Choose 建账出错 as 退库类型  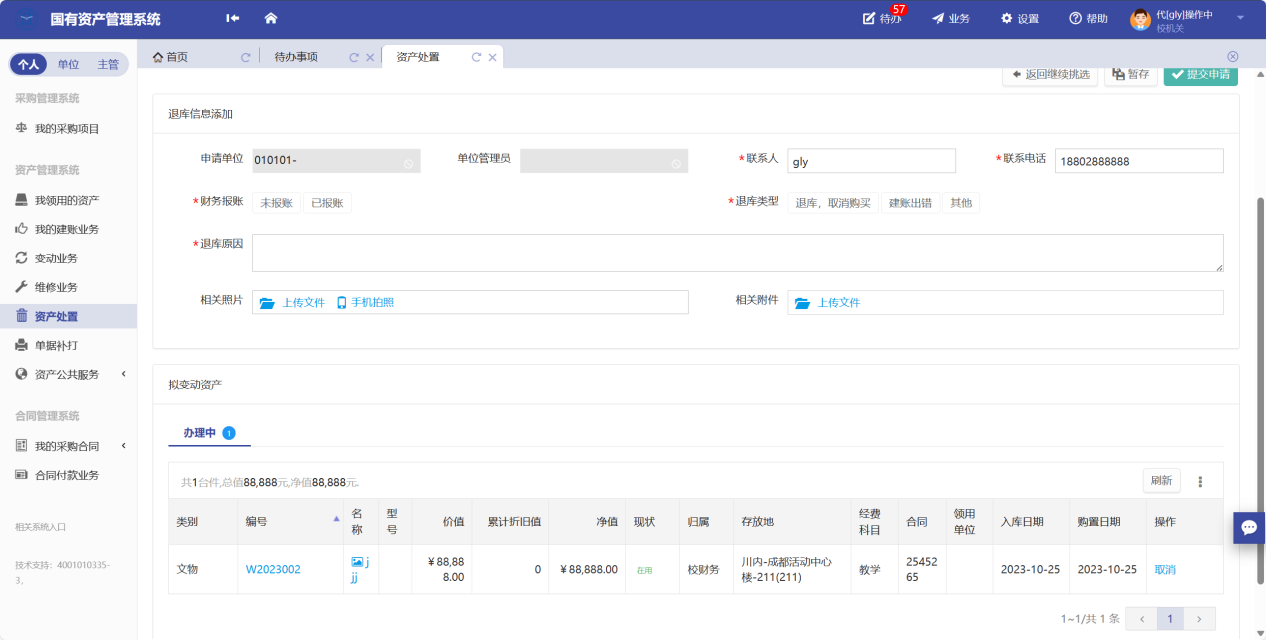pos(910,203)
